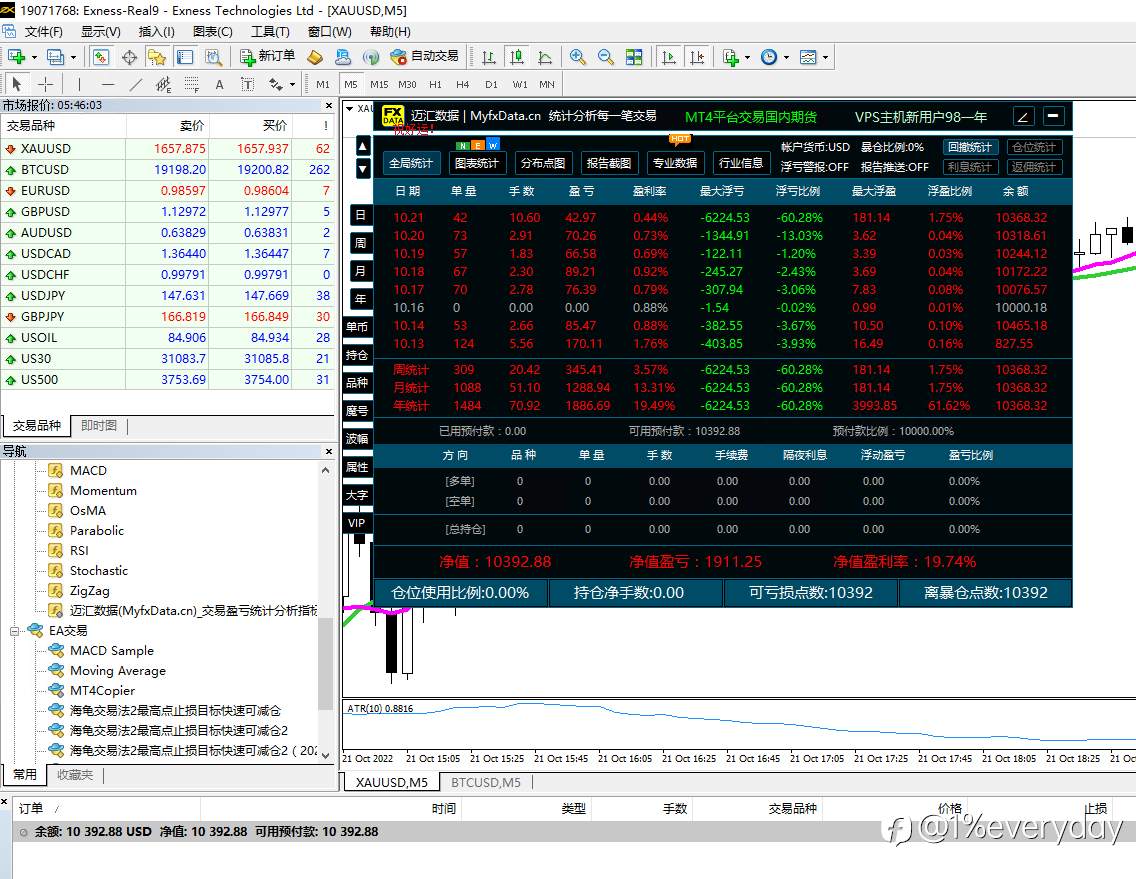Toggle the Market Watch window icon
This screenshot has width=1136, height=879.
(101, 57)
